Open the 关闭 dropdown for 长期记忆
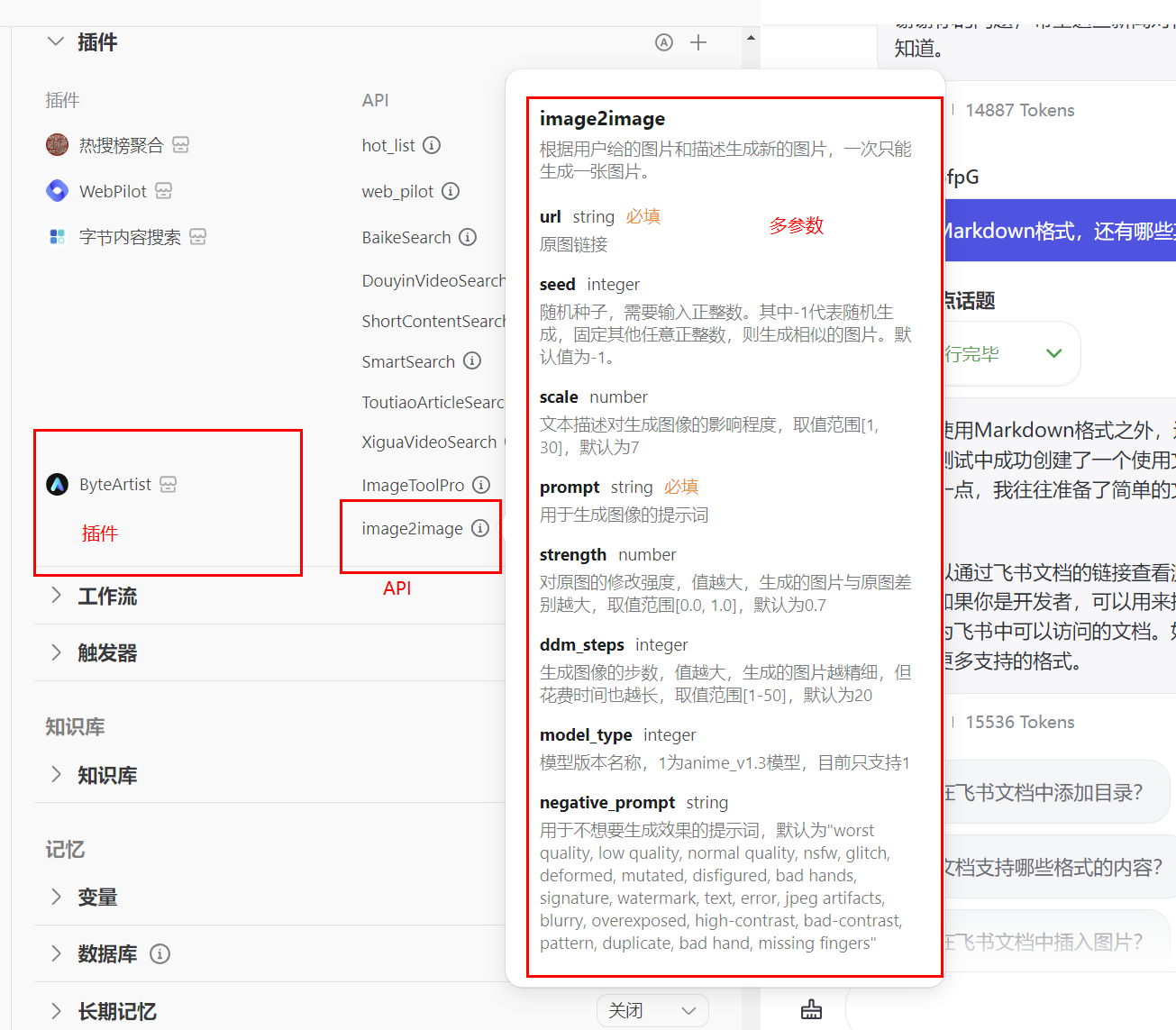This screenshot has width=1176, height=1030. coord(652,1011)
